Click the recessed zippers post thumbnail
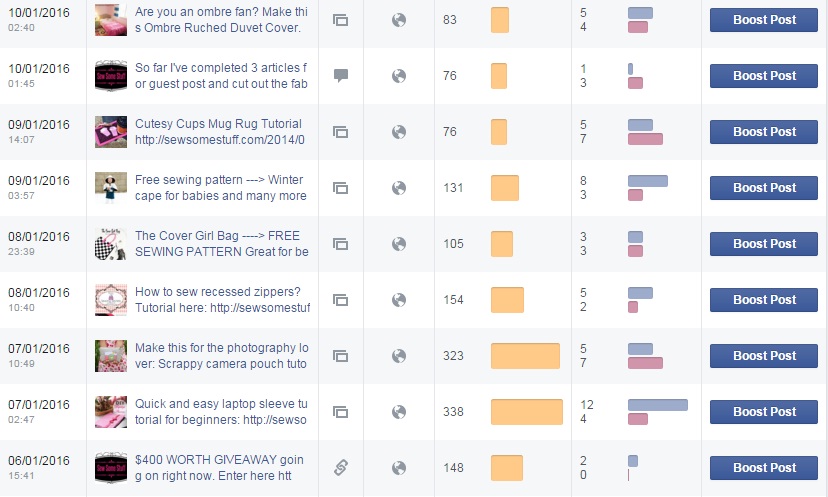828x497 pixels. click(110, 299)
